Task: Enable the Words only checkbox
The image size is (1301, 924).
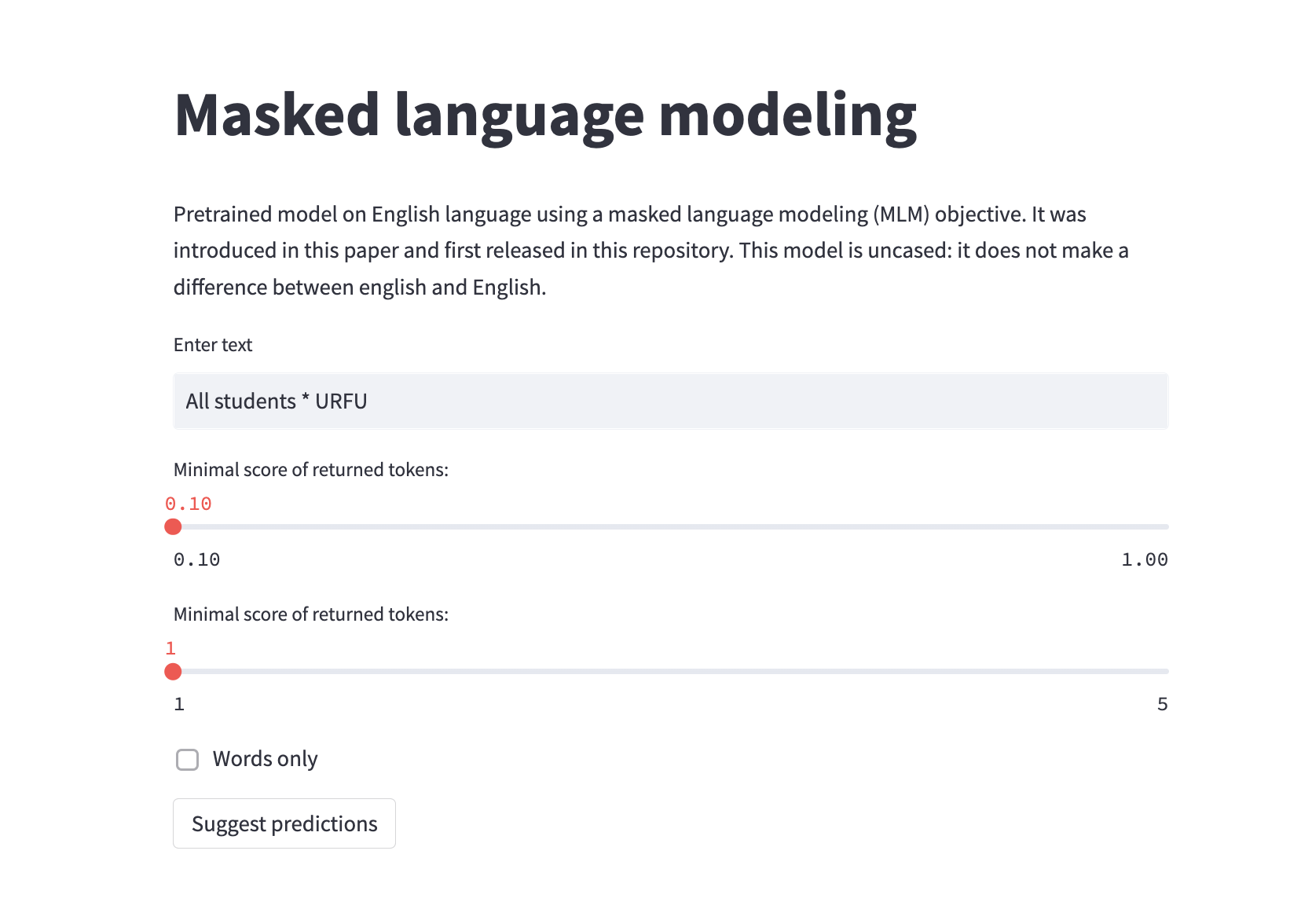Action: point(188,760)
